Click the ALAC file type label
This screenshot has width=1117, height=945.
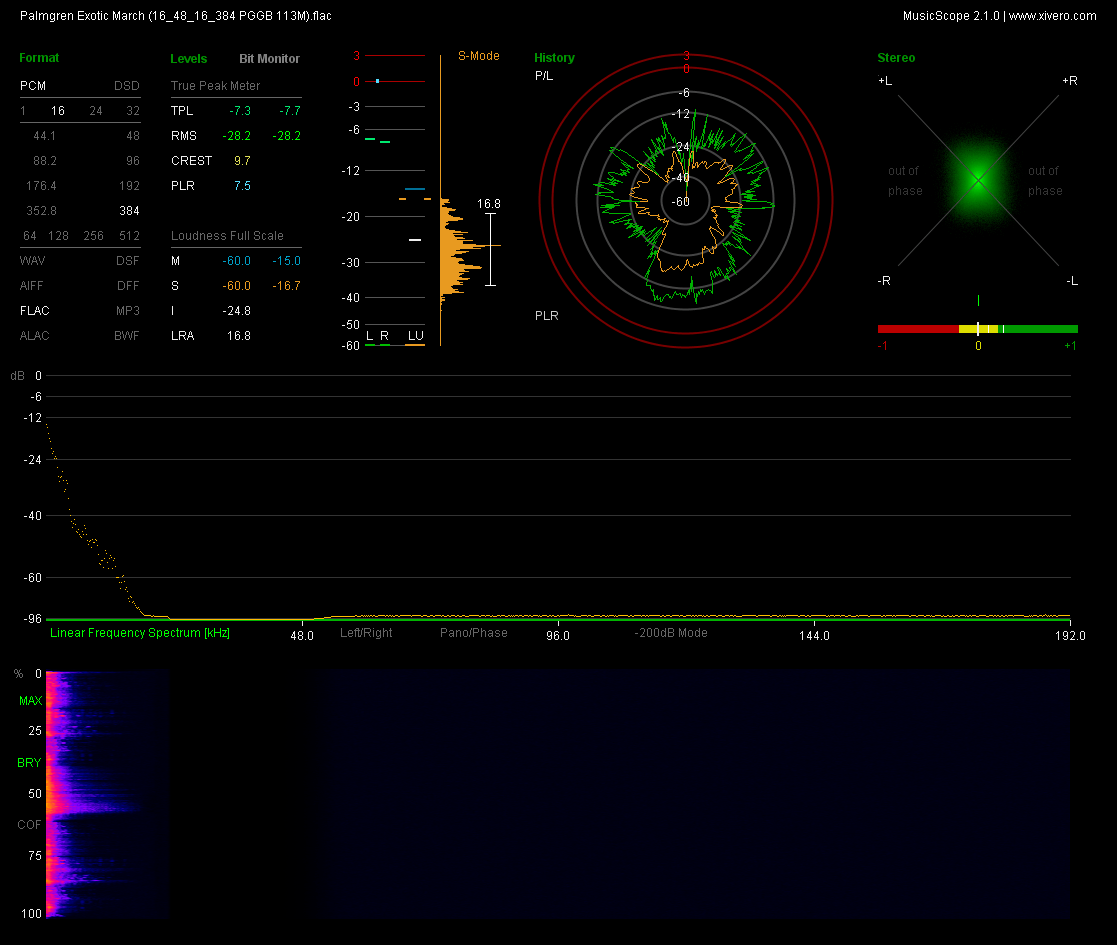tap(35, 335)
